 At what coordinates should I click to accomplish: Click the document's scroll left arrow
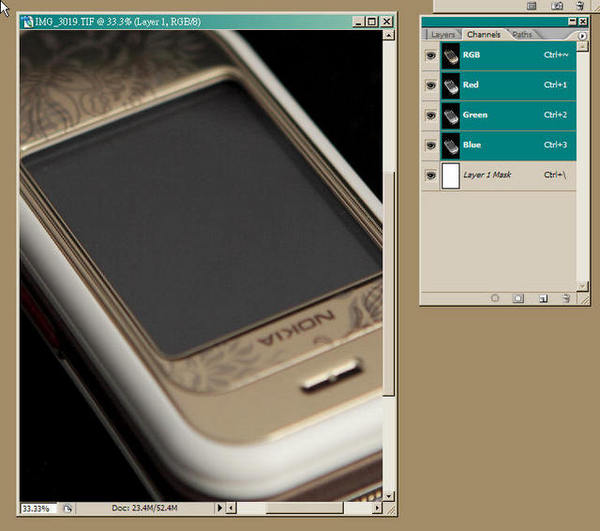(x=231, y=508)
